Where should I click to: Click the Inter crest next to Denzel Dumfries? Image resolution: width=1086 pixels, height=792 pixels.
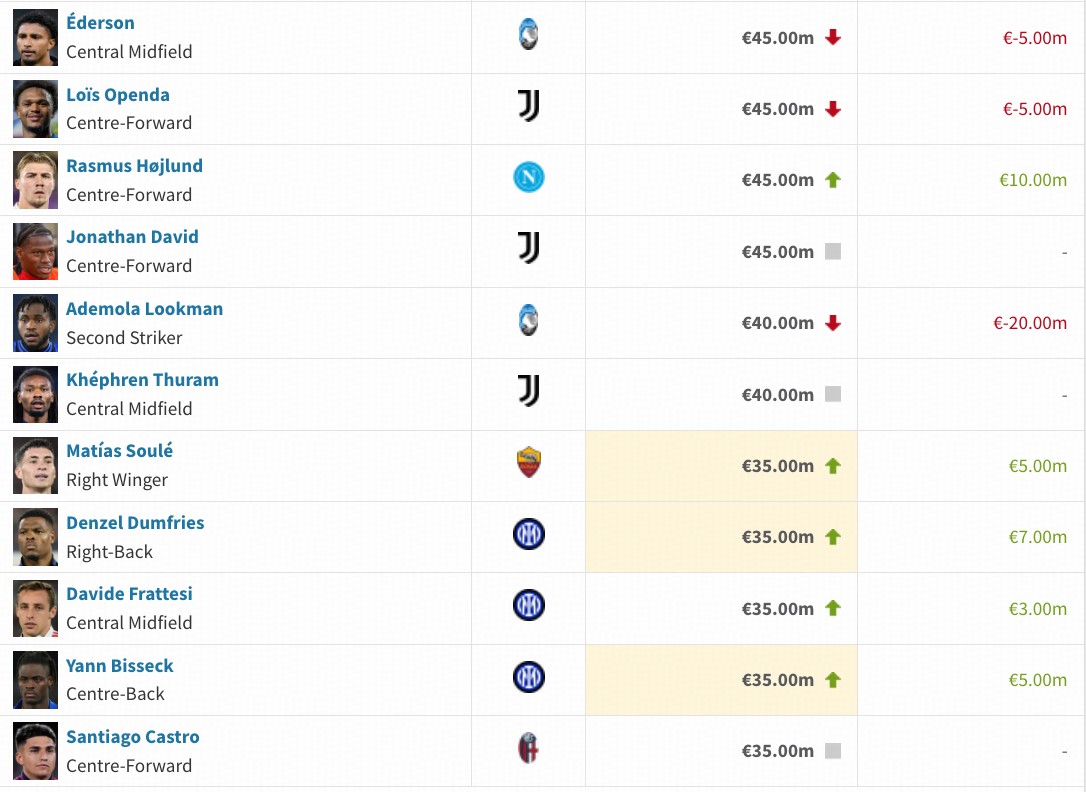tap(529, 536)
